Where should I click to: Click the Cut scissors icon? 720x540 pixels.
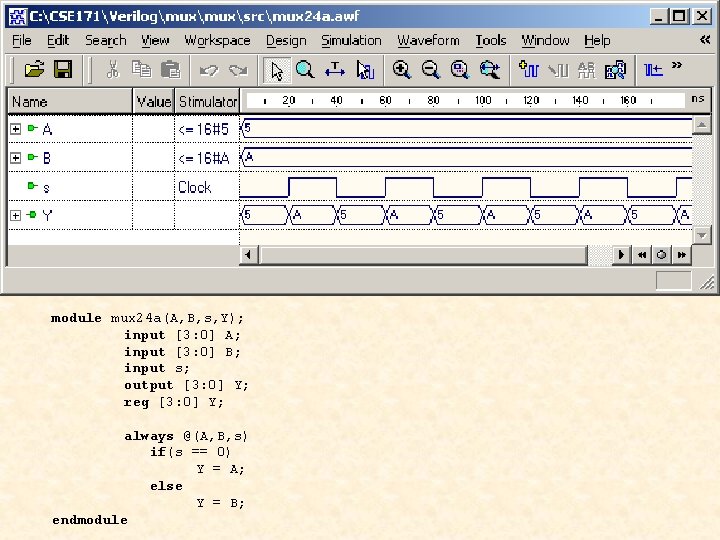tap(112, 69)
